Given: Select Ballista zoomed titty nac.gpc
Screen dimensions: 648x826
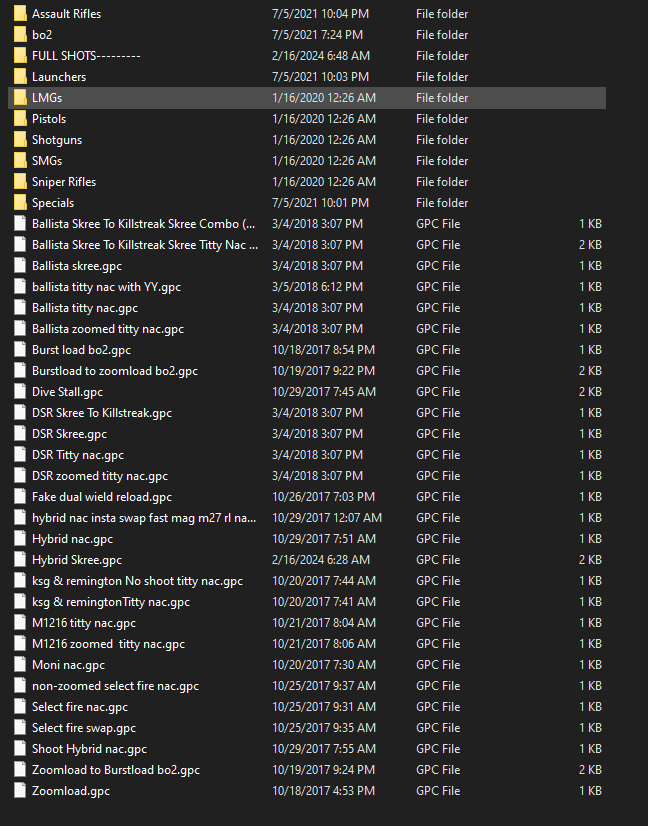Looking at the screenshot, I should point(108,329).
